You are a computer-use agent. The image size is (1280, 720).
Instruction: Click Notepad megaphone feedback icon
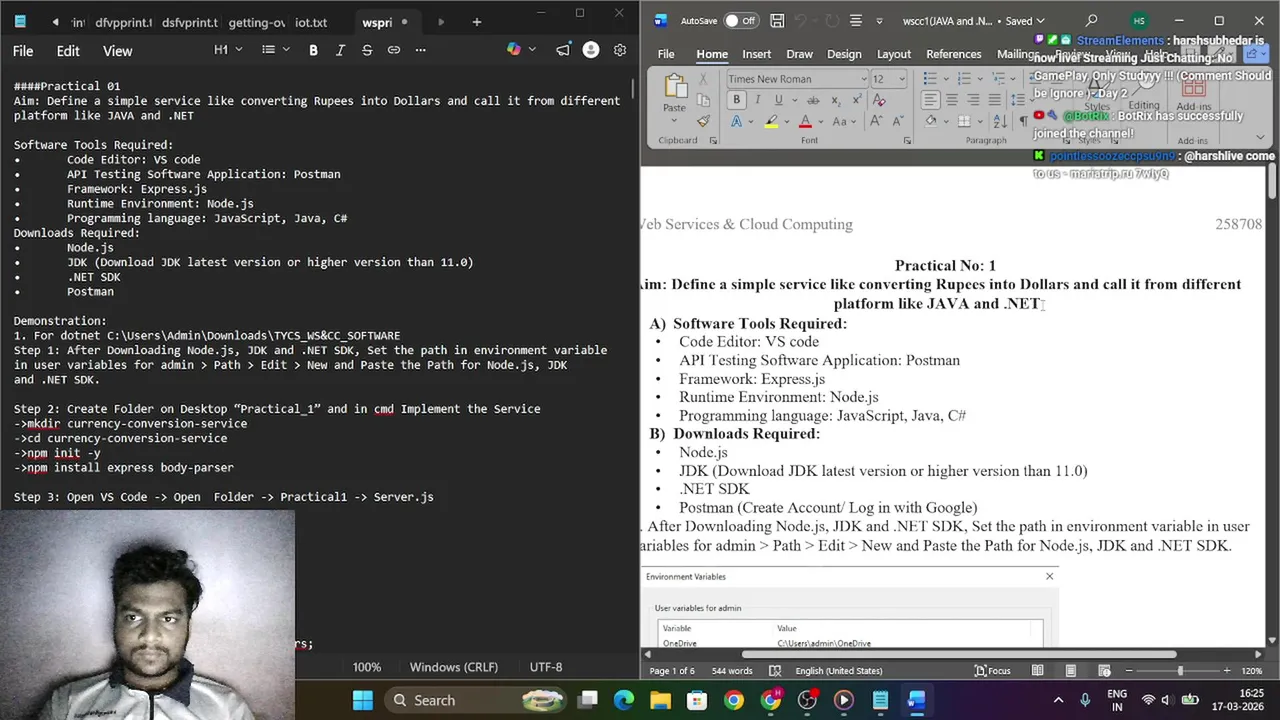[563, 50]
